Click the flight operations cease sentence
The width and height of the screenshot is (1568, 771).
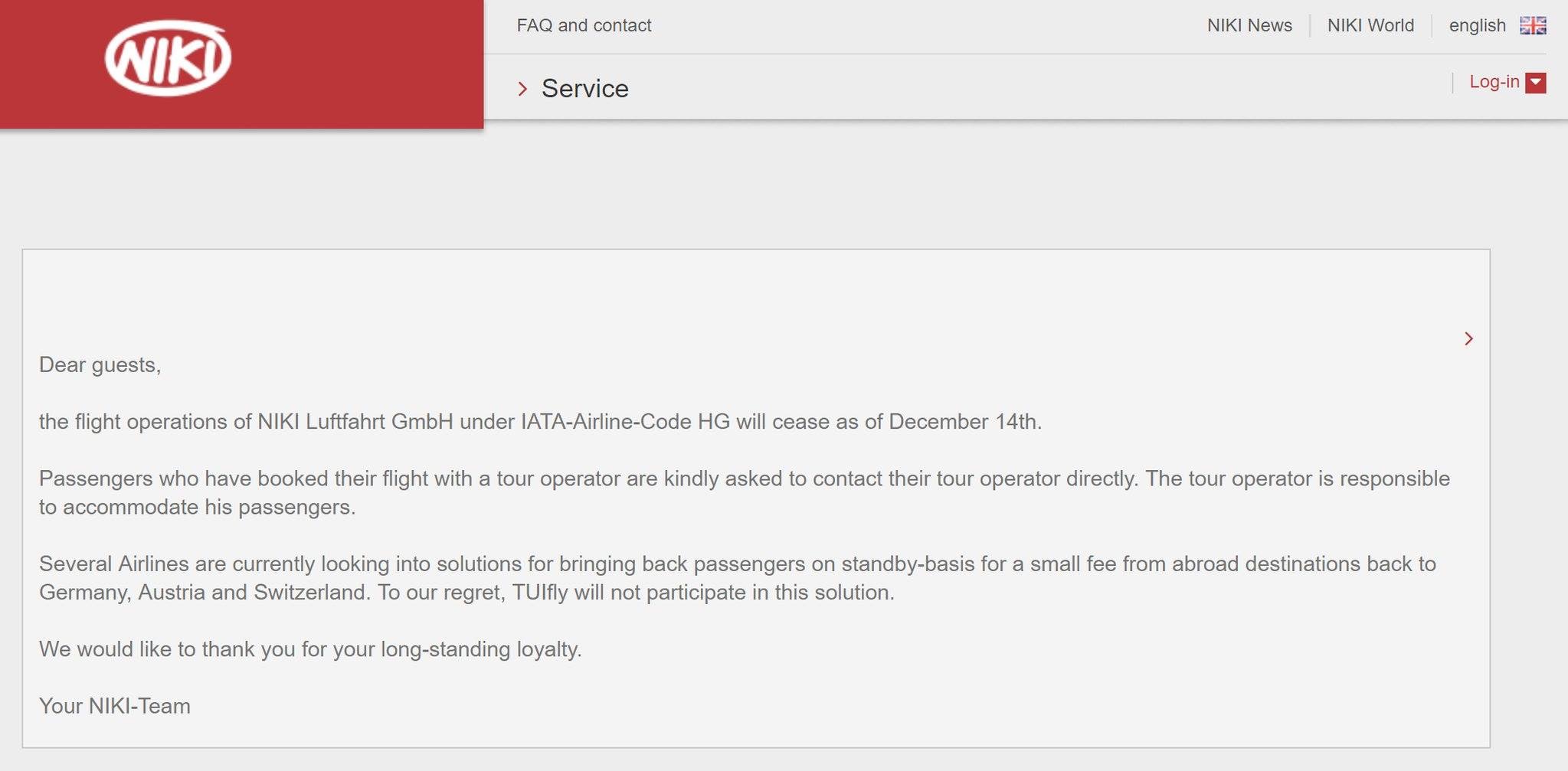tap(540, 422)
